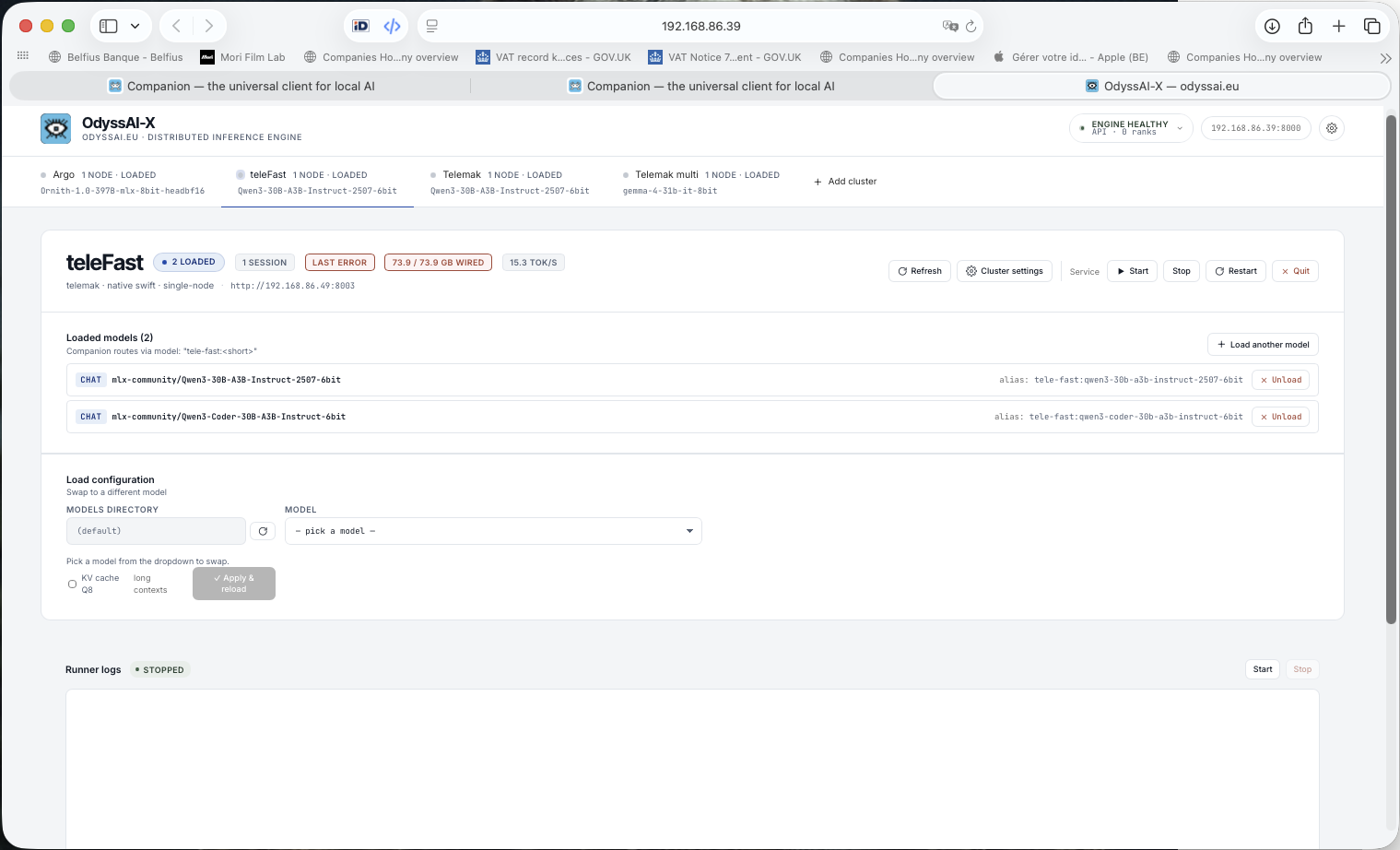This screenshot has width=1400, height=850.
Task: Open the favorites grid icon
Action: tap(23, 56)
